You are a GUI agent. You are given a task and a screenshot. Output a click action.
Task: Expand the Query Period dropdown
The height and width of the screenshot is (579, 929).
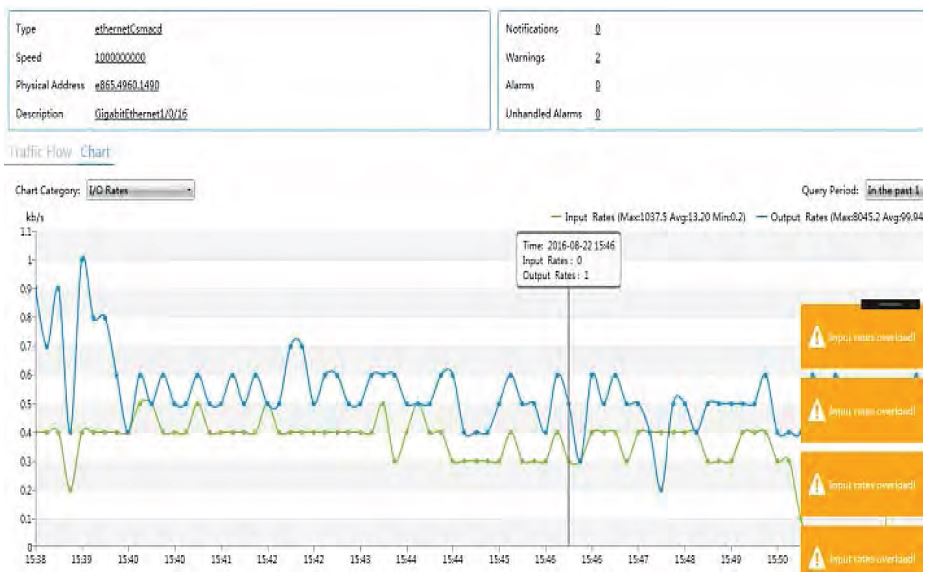tap(893, 190)
